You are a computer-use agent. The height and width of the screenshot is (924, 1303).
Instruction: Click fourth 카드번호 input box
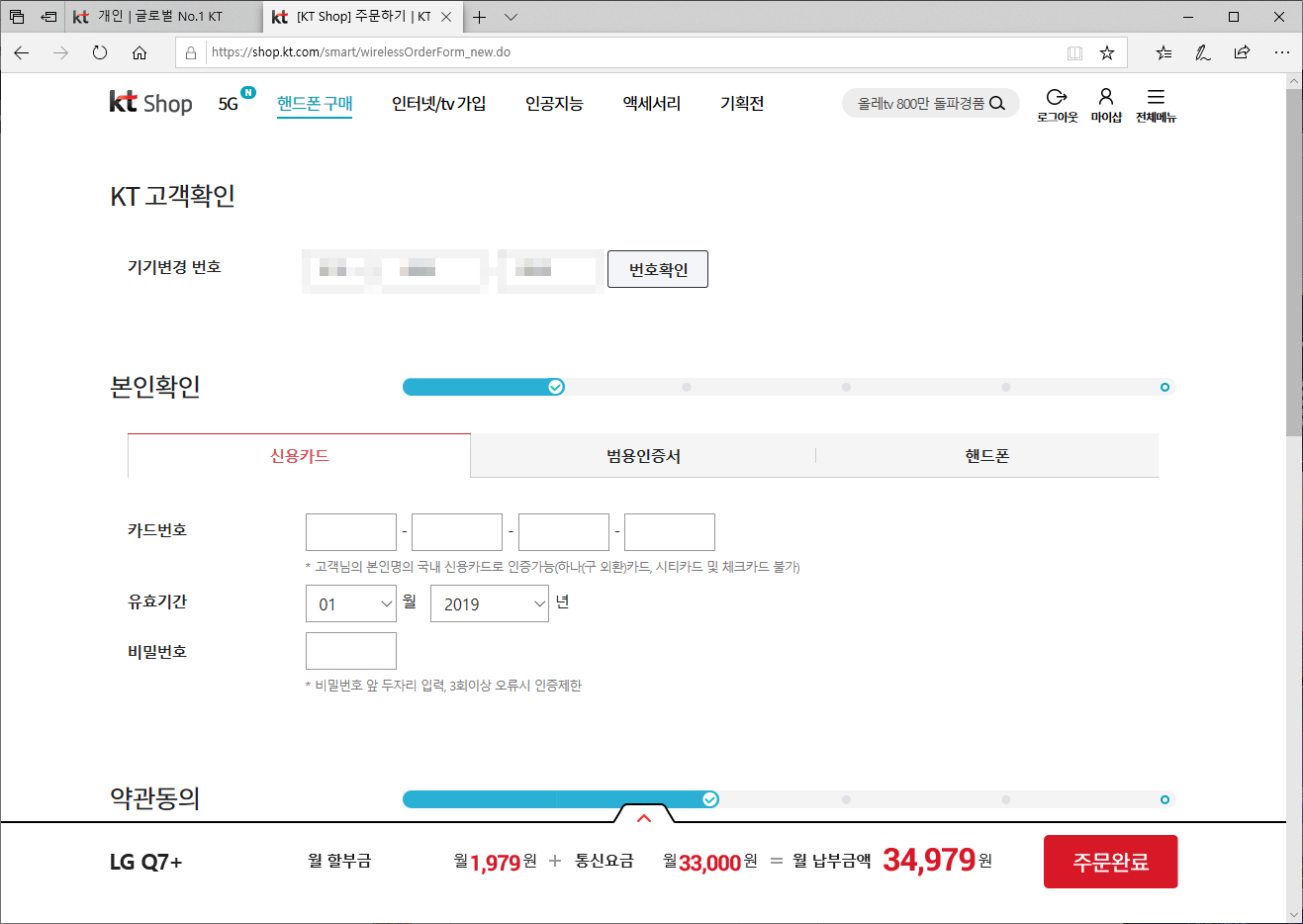click(x=670, y=532)
